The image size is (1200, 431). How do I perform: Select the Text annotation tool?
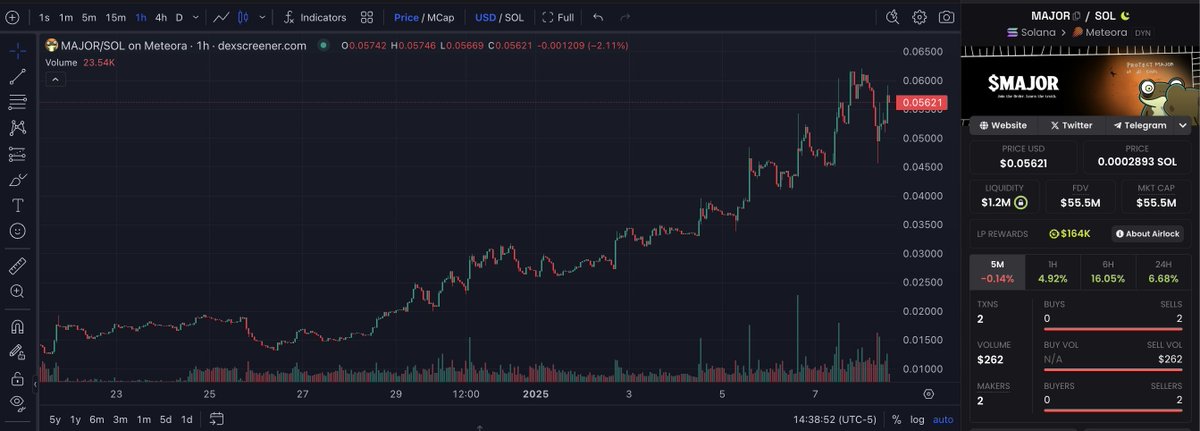[17, 205]
